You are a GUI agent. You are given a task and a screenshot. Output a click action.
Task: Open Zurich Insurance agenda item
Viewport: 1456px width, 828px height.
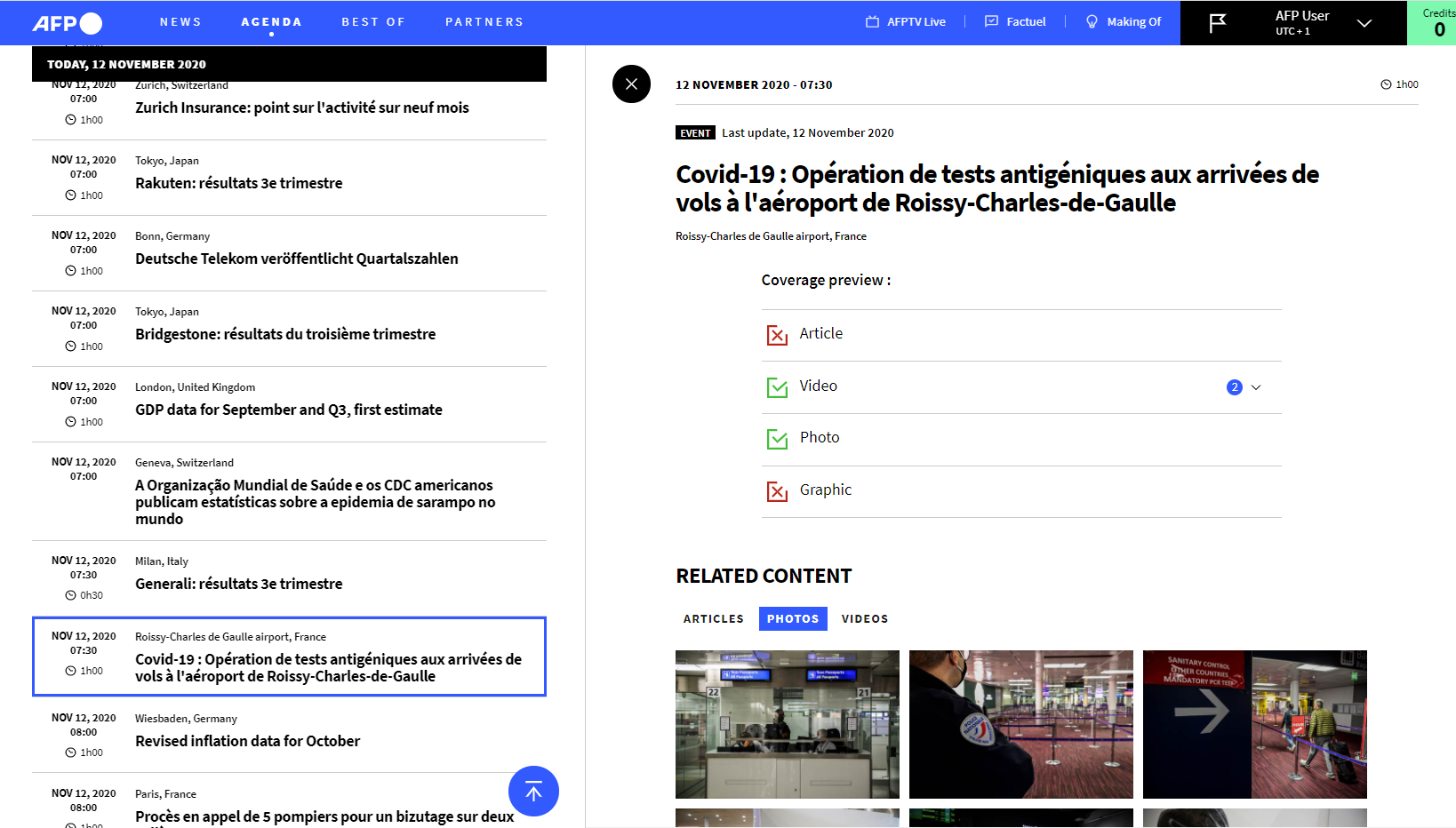tap(302, 107)
